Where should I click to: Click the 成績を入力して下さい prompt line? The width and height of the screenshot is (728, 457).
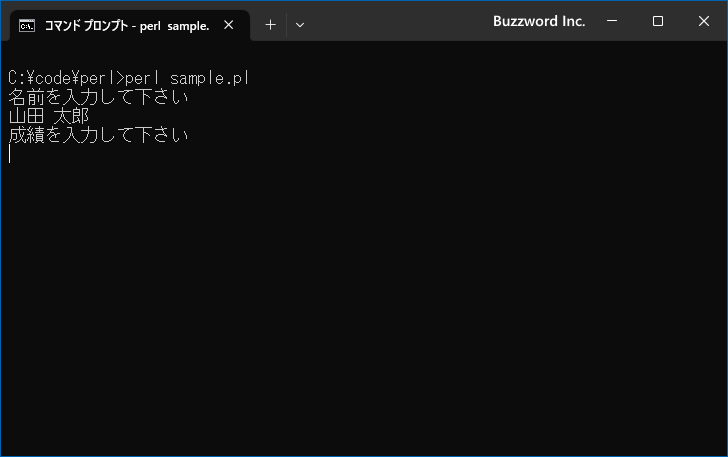click(x=98, y=135)
